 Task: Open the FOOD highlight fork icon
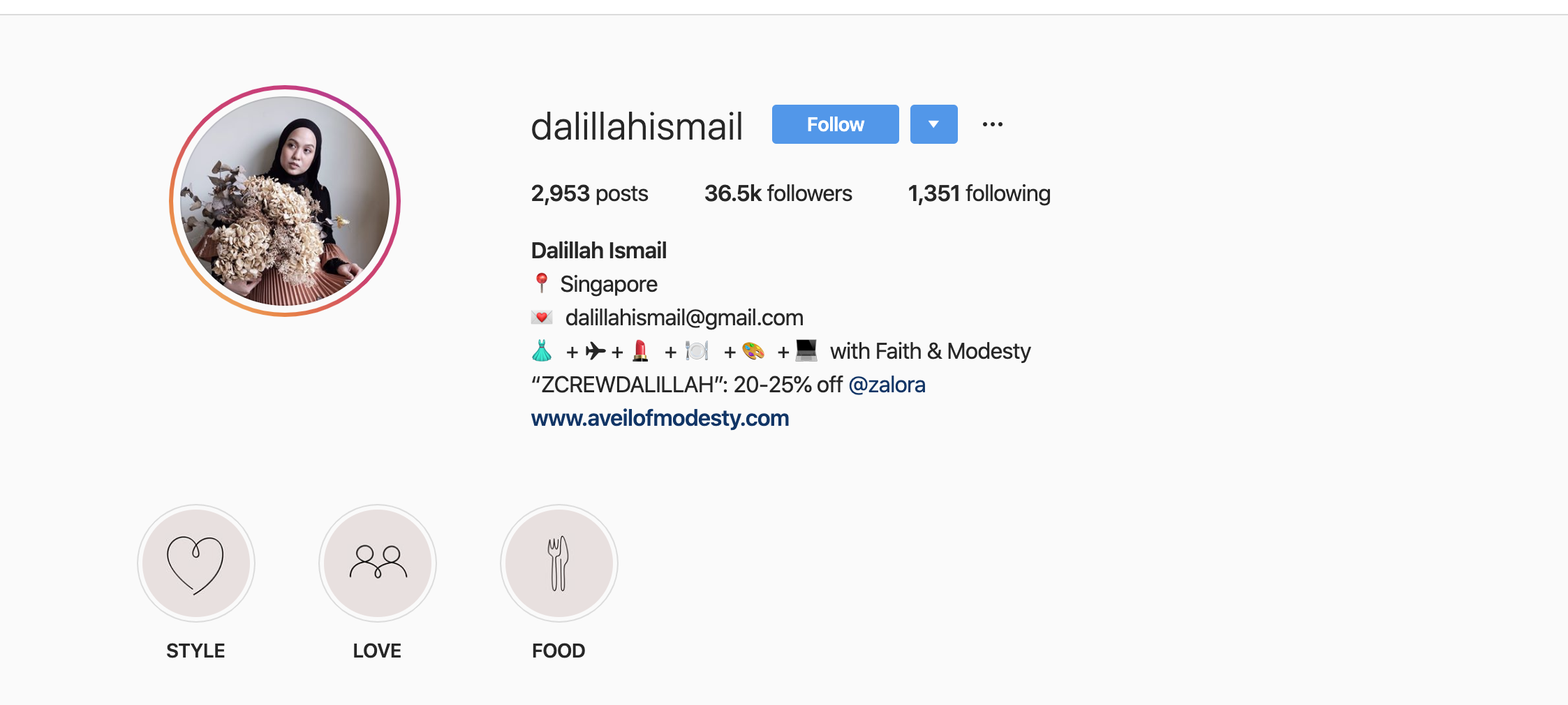click(559, 563)
